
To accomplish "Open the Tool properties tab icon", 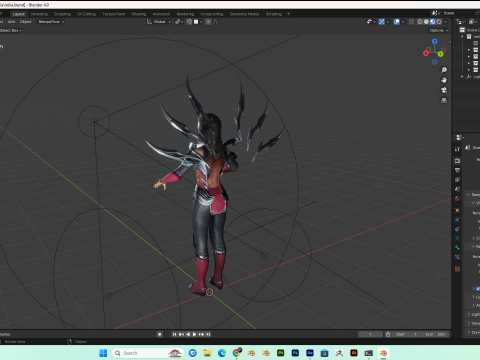I will pyautogui.click(x=457, y=149).
